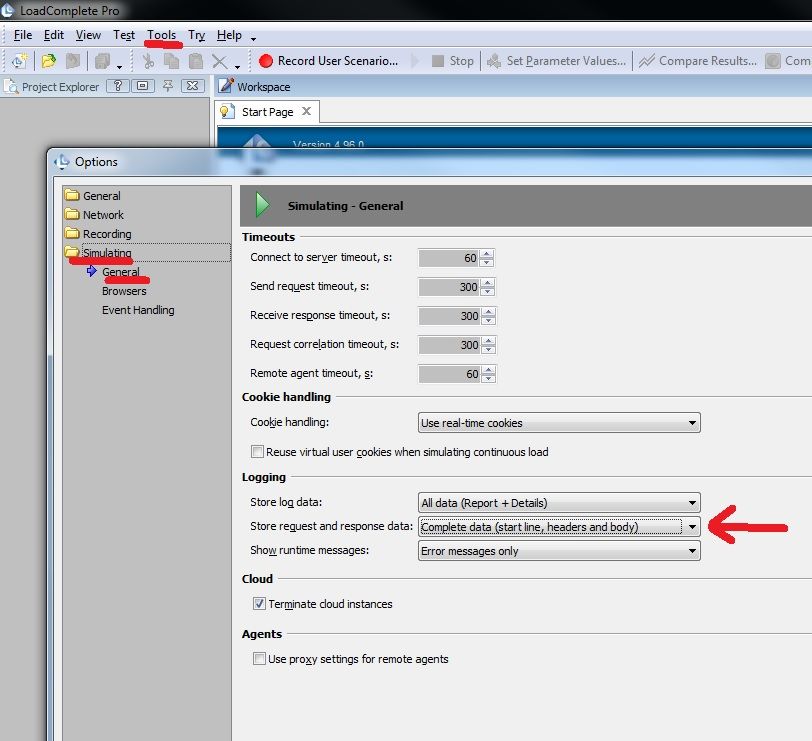
Task: Click the Project Explorer help icon
Action: (116, 86)
